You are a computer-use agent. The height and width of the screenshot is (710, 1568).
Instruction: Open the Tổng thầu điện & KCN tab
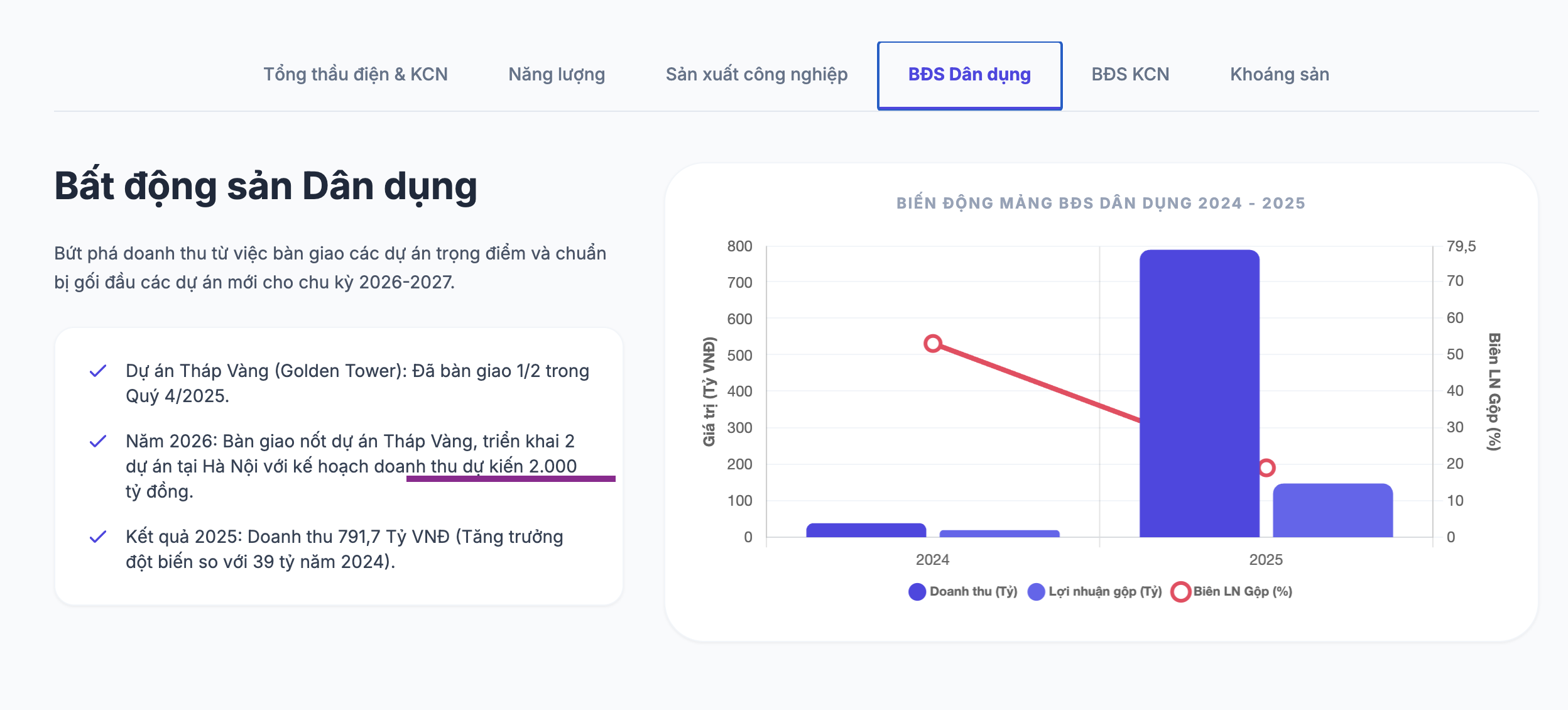click(355, 75)
